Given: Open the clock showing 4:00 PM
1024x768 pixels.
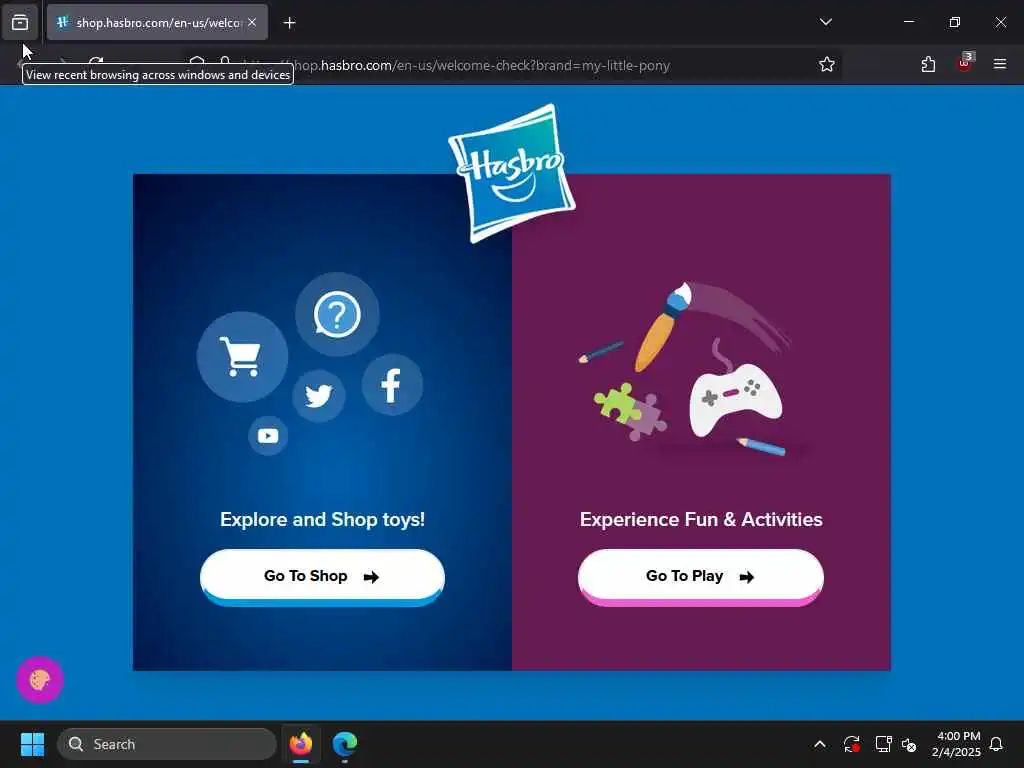Looking at the screenshot, I should (x=957, y=744).
